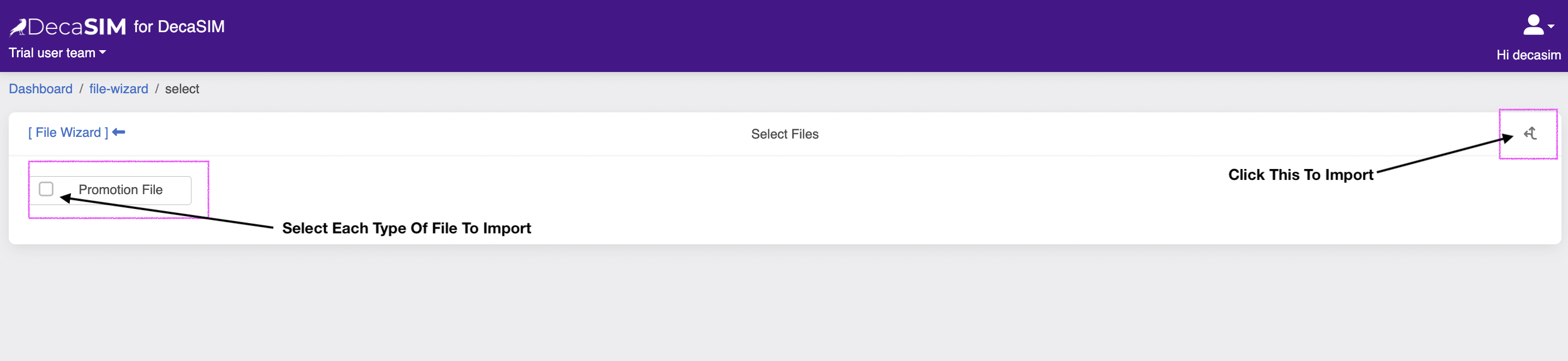The width and height of the screenshot is (1568, 361).
Task: Return via the [ File Wizard ] link
Action: [68, 133]
